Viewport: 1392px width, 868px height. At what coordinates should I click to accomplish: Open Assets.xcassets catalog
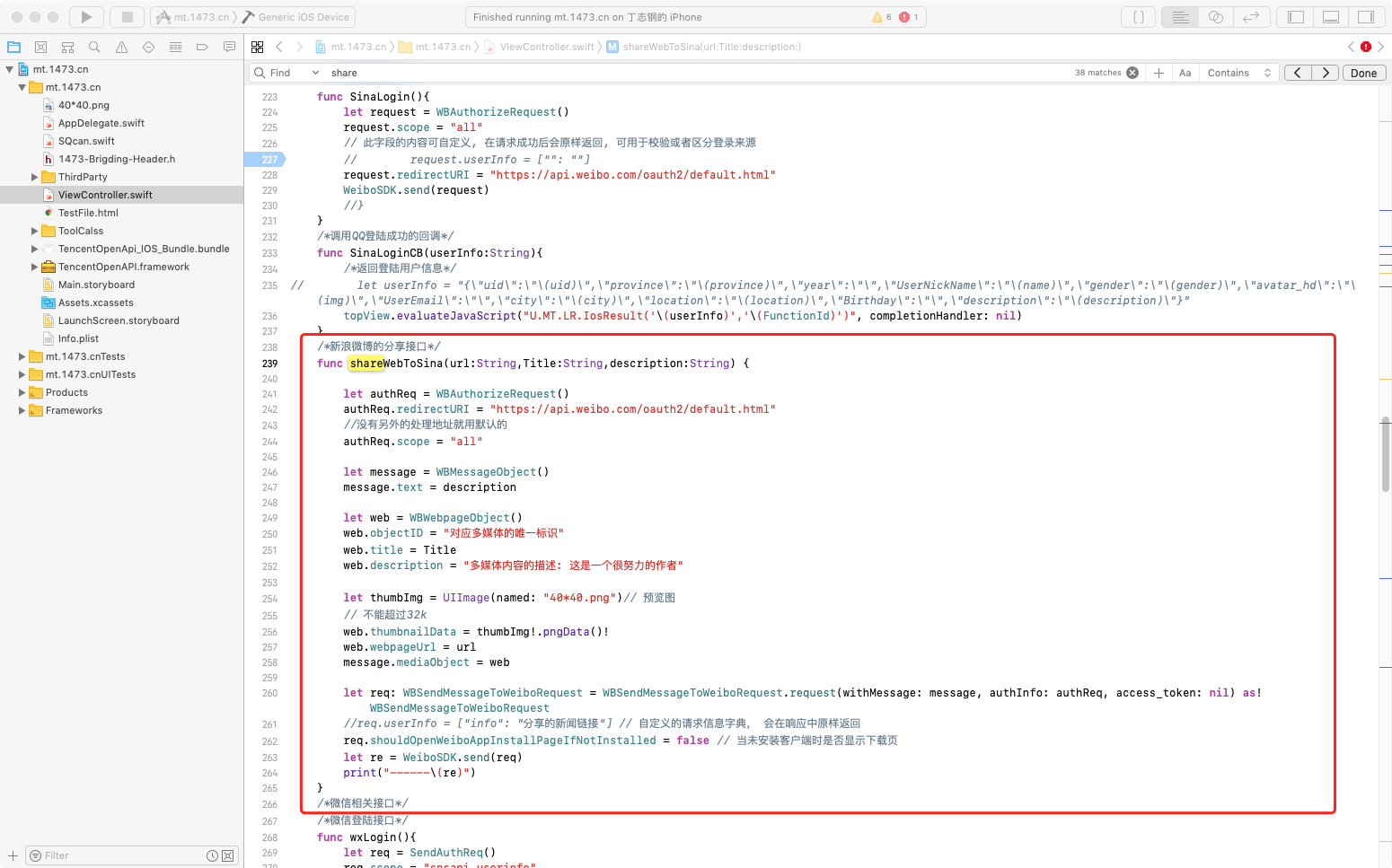[95, 302]
